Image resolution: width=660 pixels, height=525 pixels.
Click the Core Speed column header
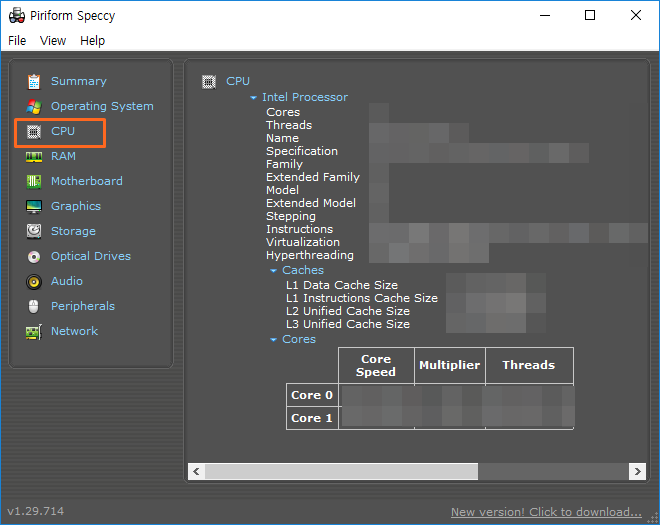pyautogui.click(x=376, y=366)
